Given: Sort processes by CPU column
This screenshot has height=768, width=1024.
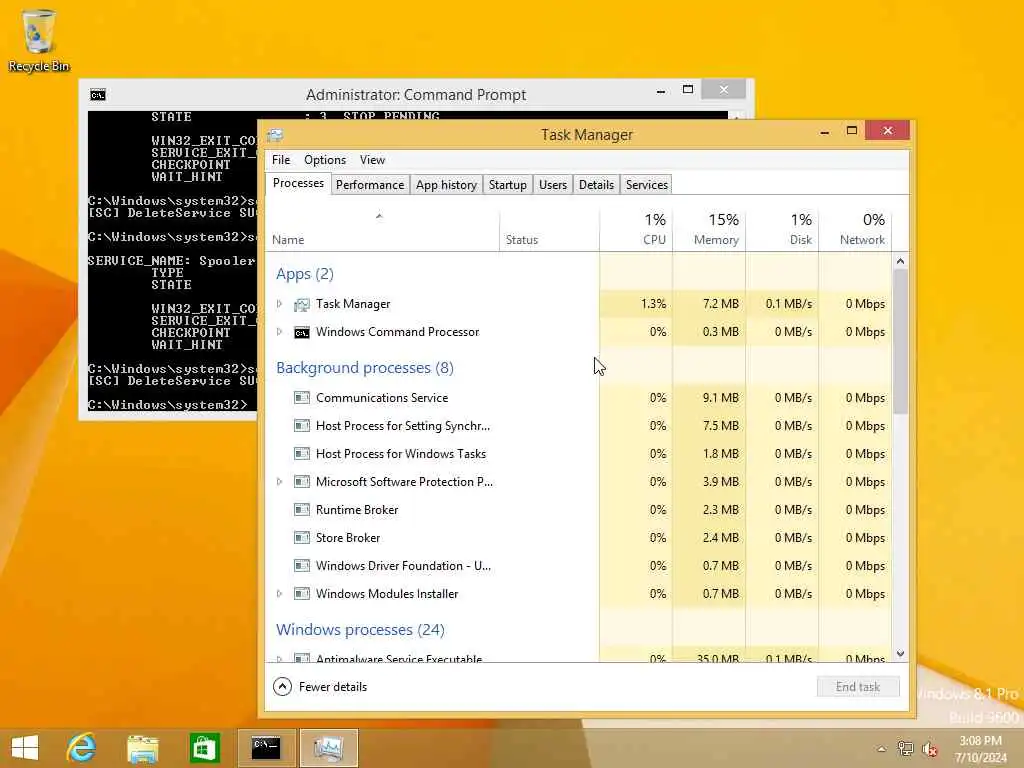Looking at the screenshot, I should [636, 230].
